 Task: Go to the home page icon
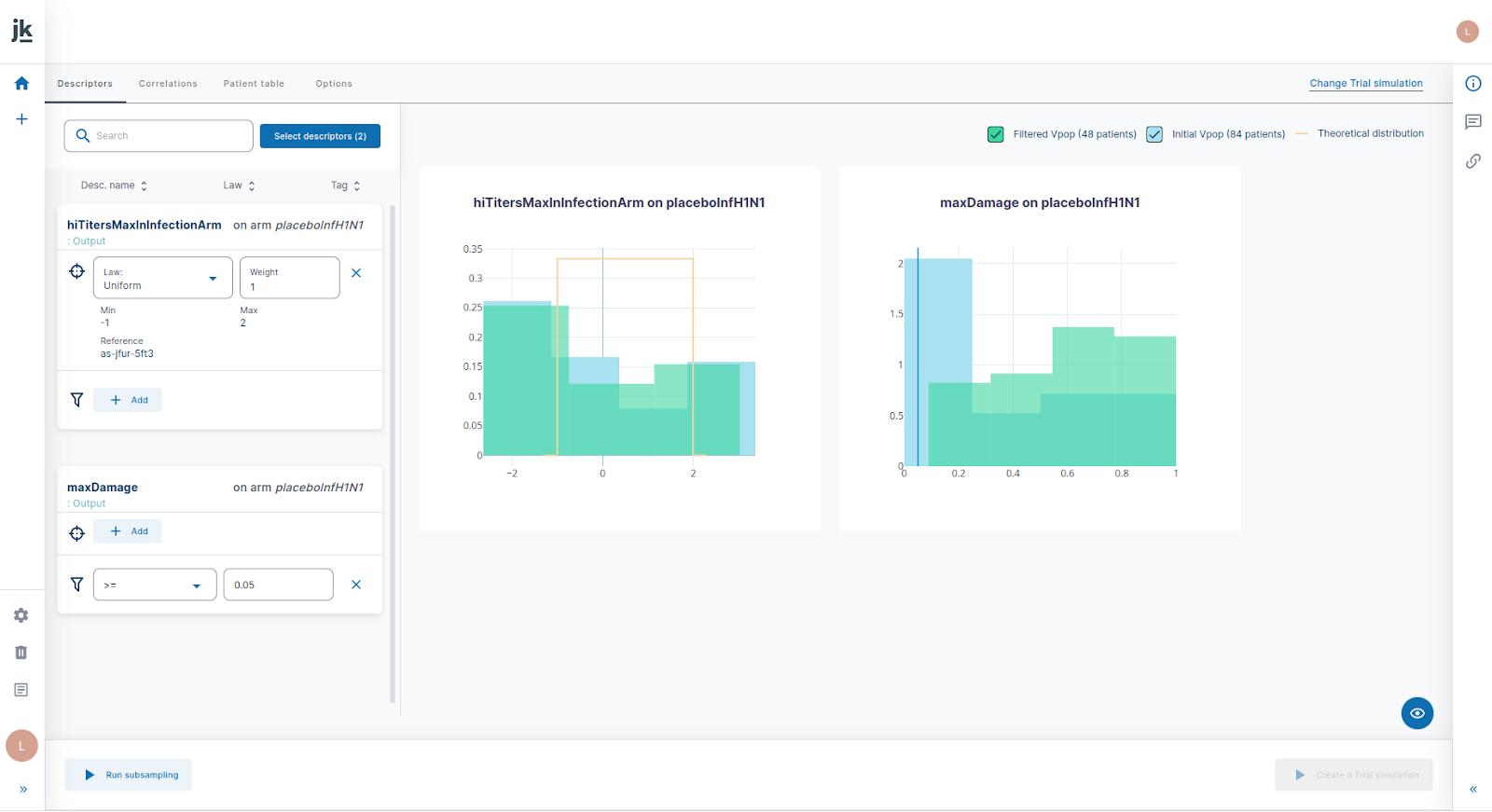[x=21, y=83]
